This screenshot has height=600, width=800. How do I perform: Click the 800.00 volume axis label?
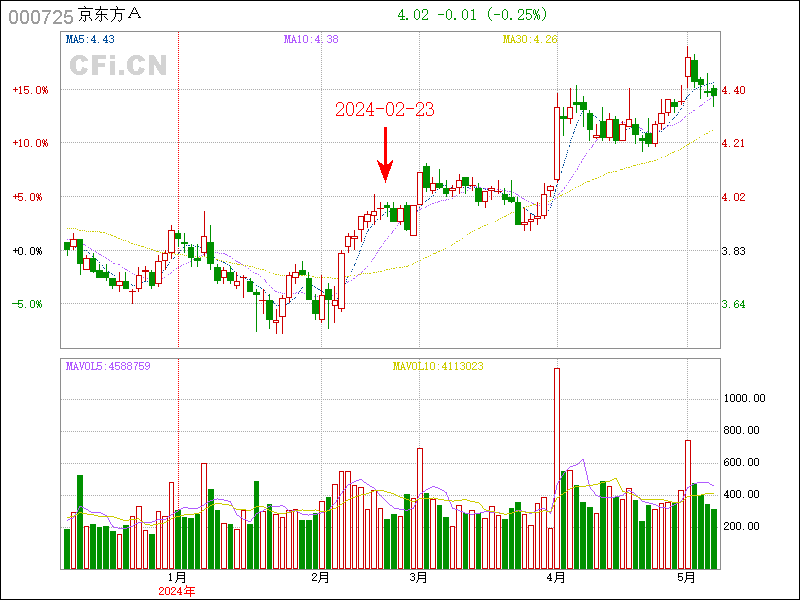(x=741, y=431)
